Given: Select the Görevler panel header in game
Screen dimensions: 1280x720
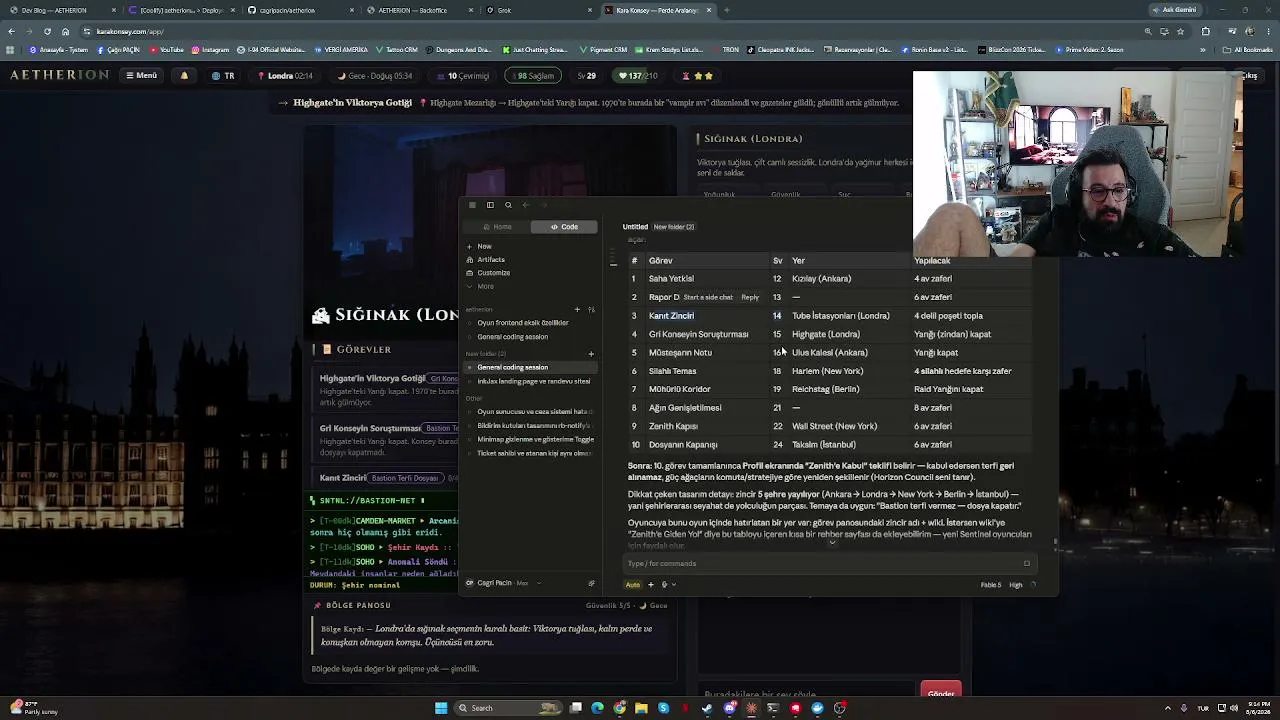Looking at the screenshot, I should point(358,349).
